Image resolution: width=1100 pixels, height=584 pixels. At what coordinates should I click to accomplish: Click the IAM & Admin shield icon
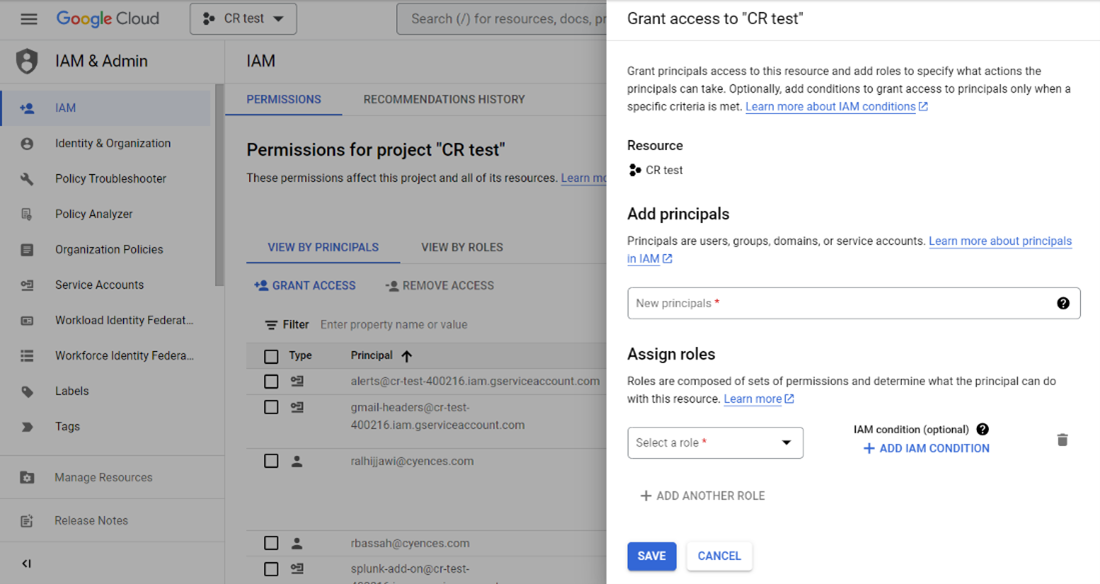pos(27,61)
